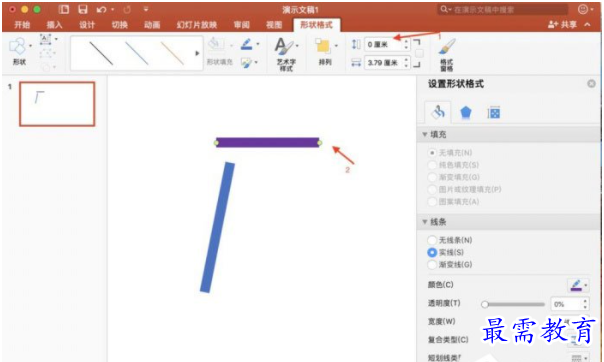Open the Transitions (切换) tab

tap(119, 25)
